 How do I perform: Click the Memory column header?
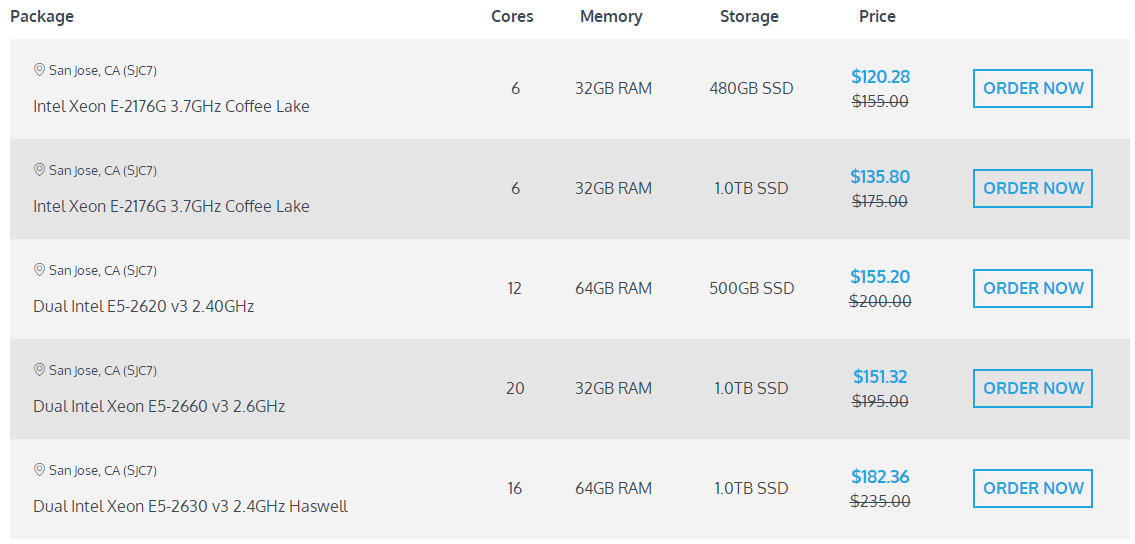coord(611,16)
